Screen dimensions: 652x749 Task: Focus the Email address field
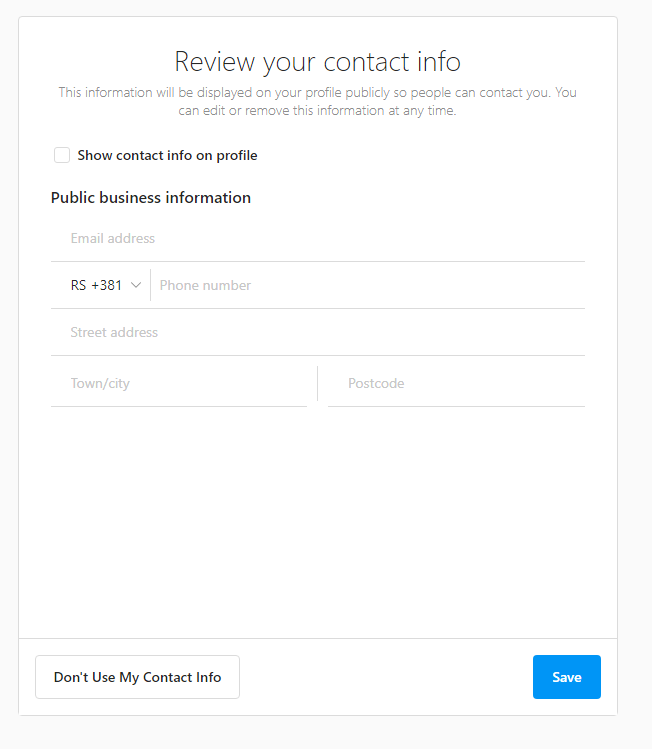[318, 238]
